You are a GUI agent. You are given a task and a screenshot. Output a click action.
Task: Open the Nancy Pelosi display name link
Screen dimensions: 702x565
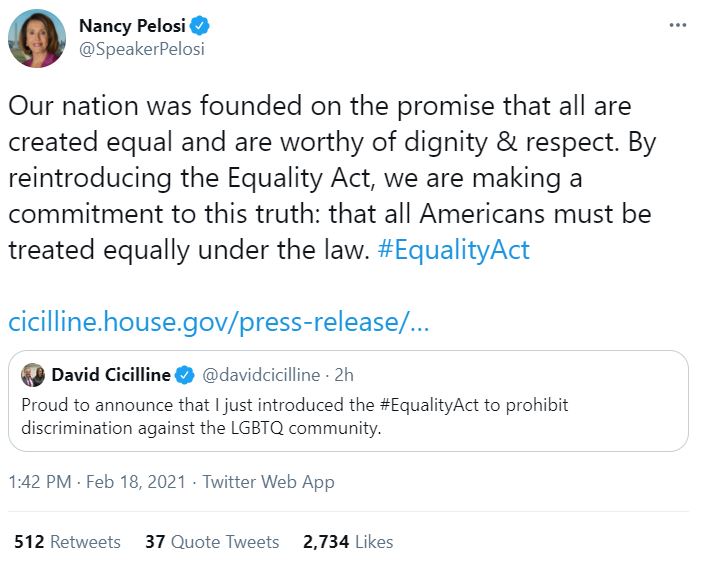pyautogui.click(x=132, y=26)
